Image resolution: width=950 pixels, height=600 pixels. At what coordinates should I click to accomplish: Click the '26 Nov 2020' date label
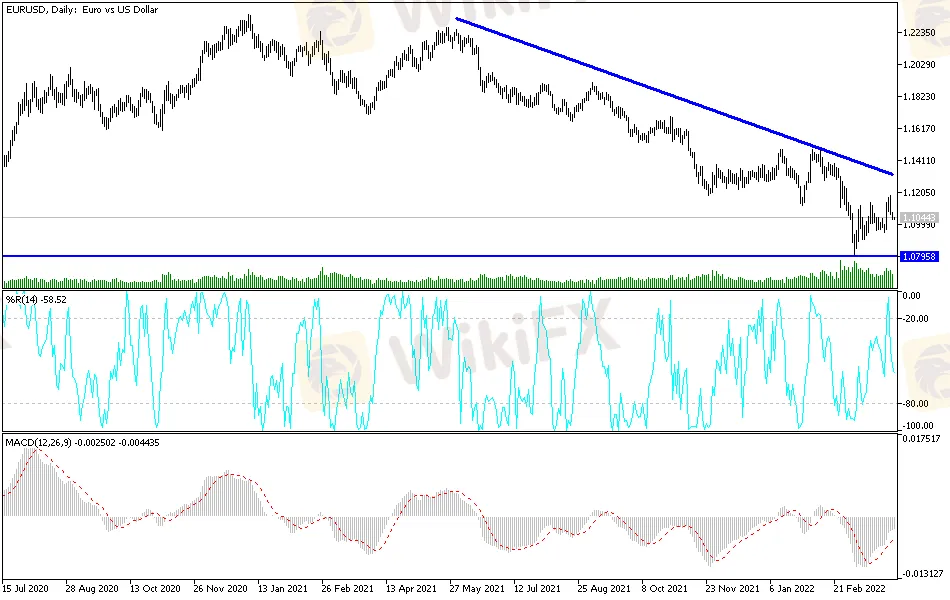221,588
